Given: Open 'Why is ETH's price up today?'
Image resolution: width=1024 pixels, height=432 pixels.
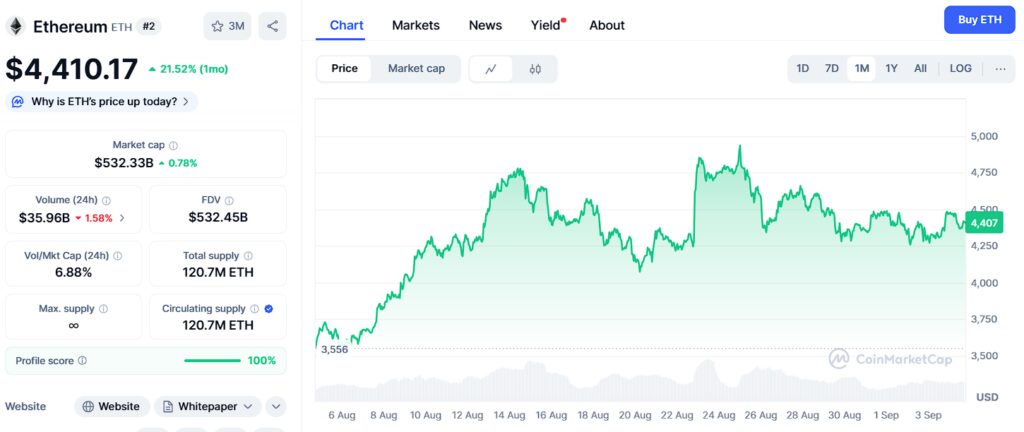Looking at the screenshot, I should point(102,101).
